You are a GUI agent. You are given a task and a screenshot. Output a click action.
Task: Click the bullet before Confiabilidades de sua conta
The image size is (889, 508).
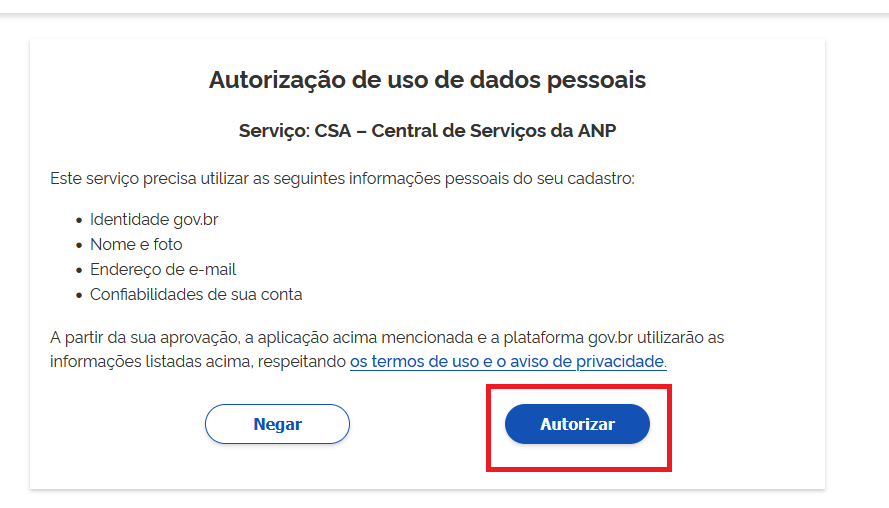click(78, 295)
